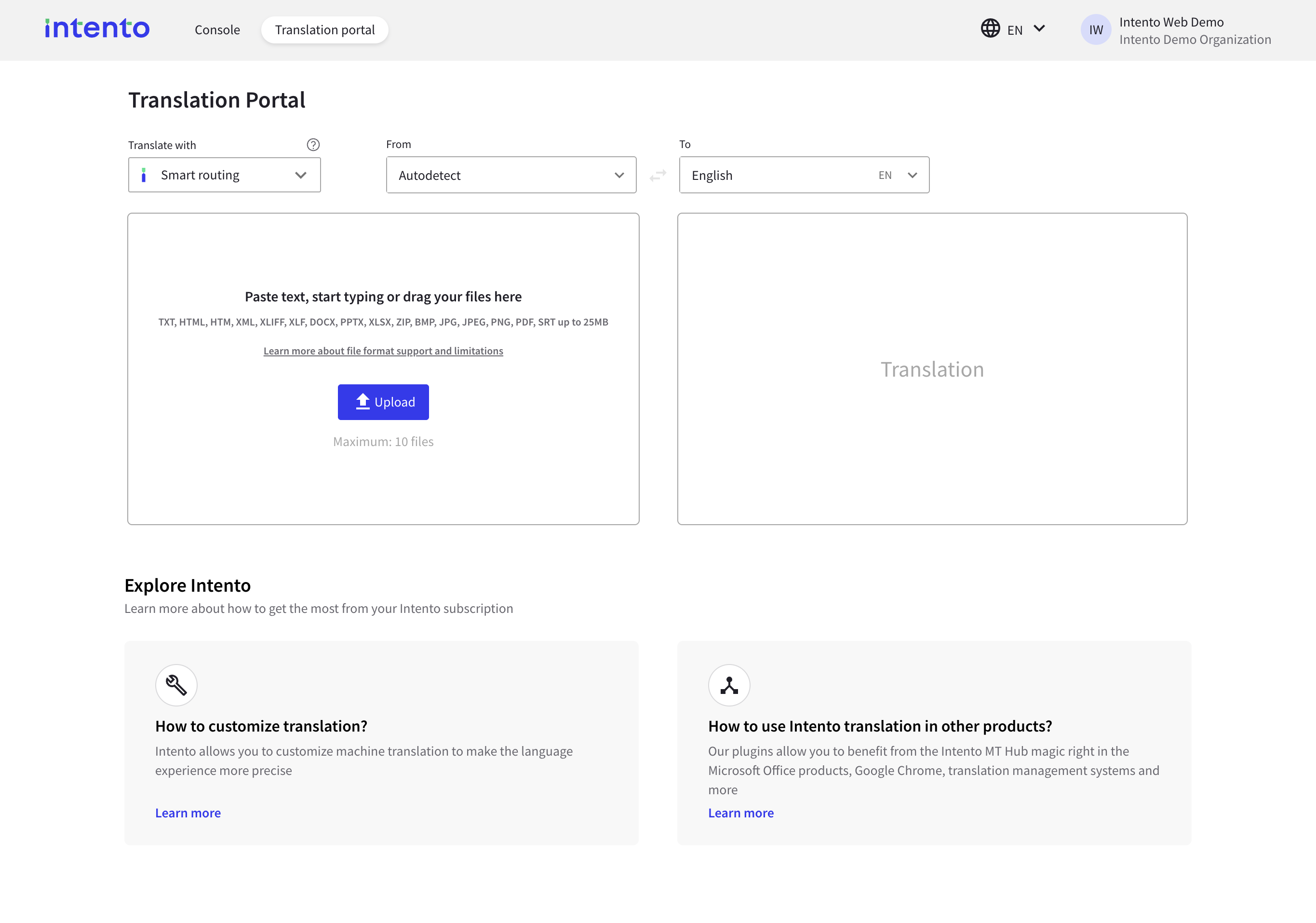The image size is (1316, 923).
Task: Open the Intento Web Demo account name
Action: [1171, 22]
